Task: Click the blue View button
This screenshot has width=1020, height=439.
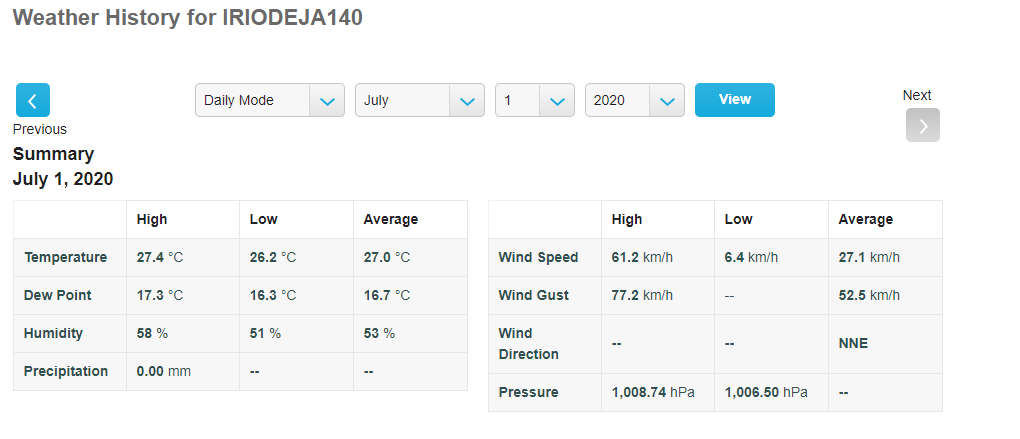Action: (734, 100)
